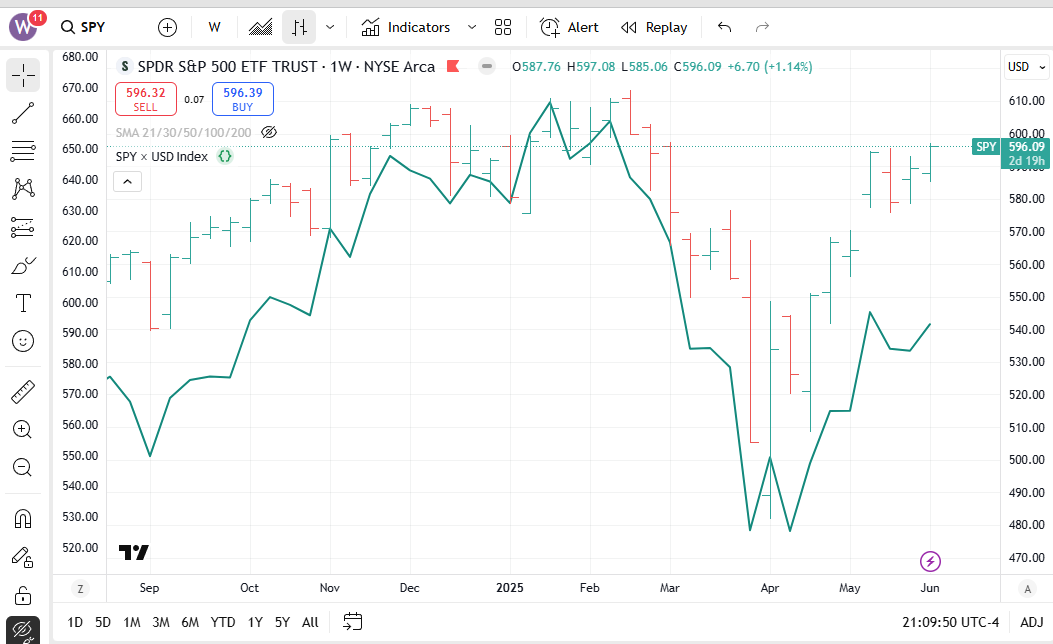Select the 1Y date range
This screenshot has height=644, width=1053.
(x=255, y=623)
